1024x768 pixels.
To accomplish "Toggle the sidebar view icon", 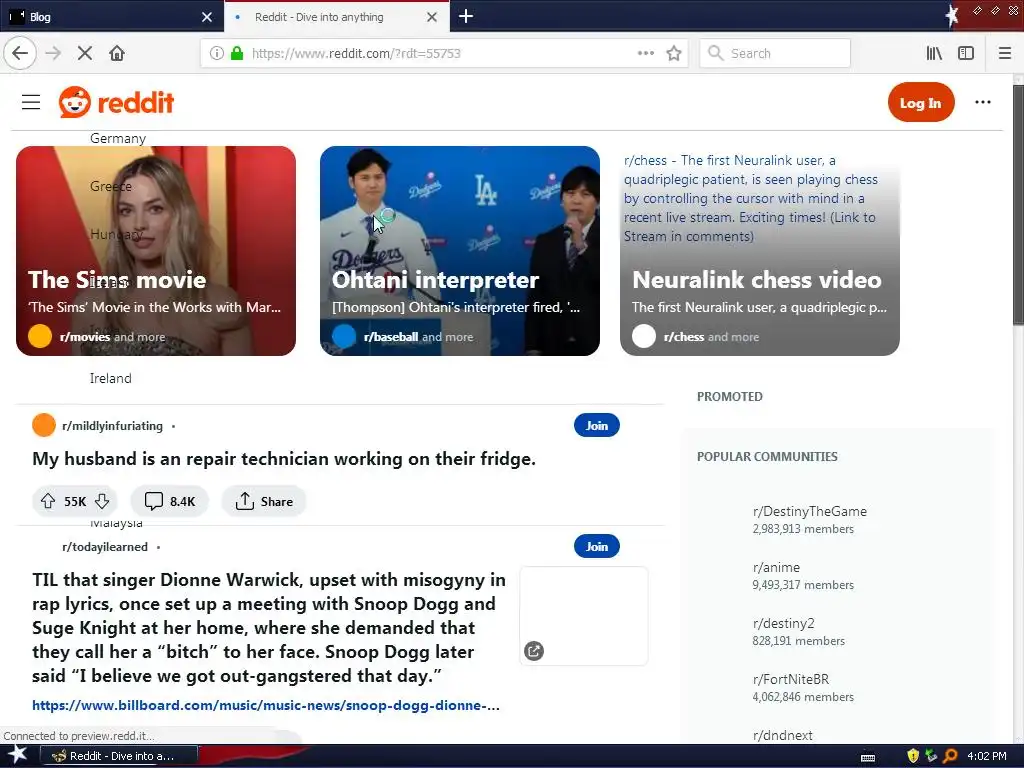I will click(x=966, y=53).
